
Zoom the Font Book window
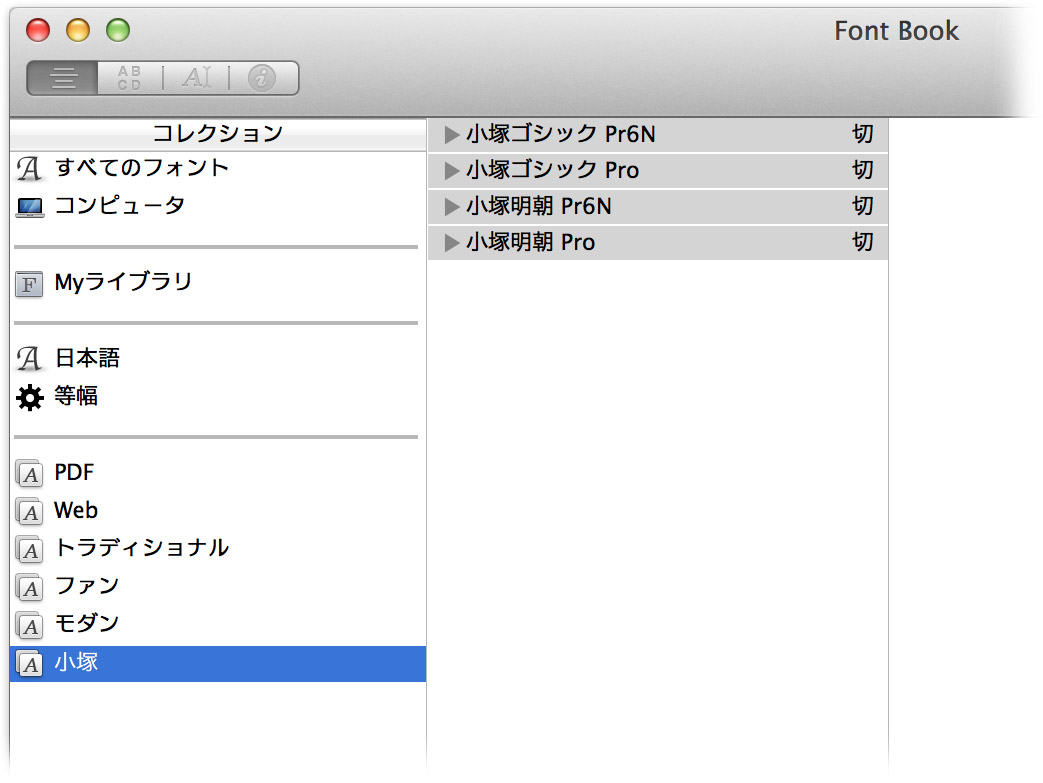[118, 30]
